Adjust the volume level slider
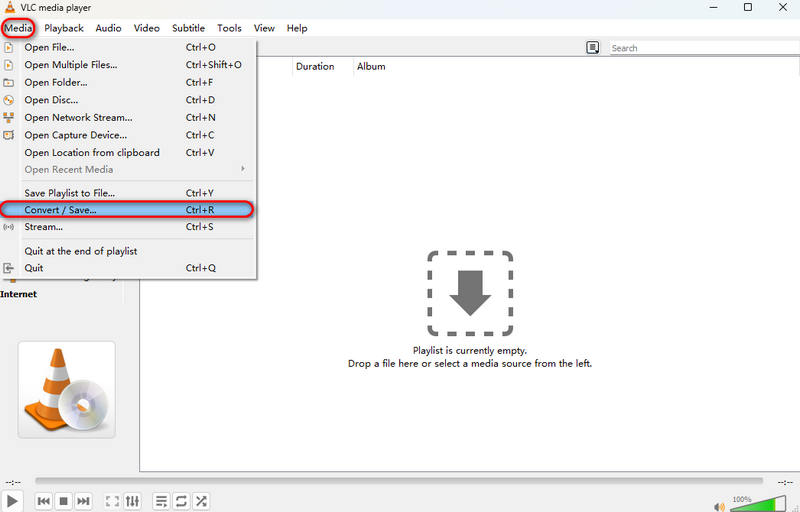800x512 pixels. 760,502
